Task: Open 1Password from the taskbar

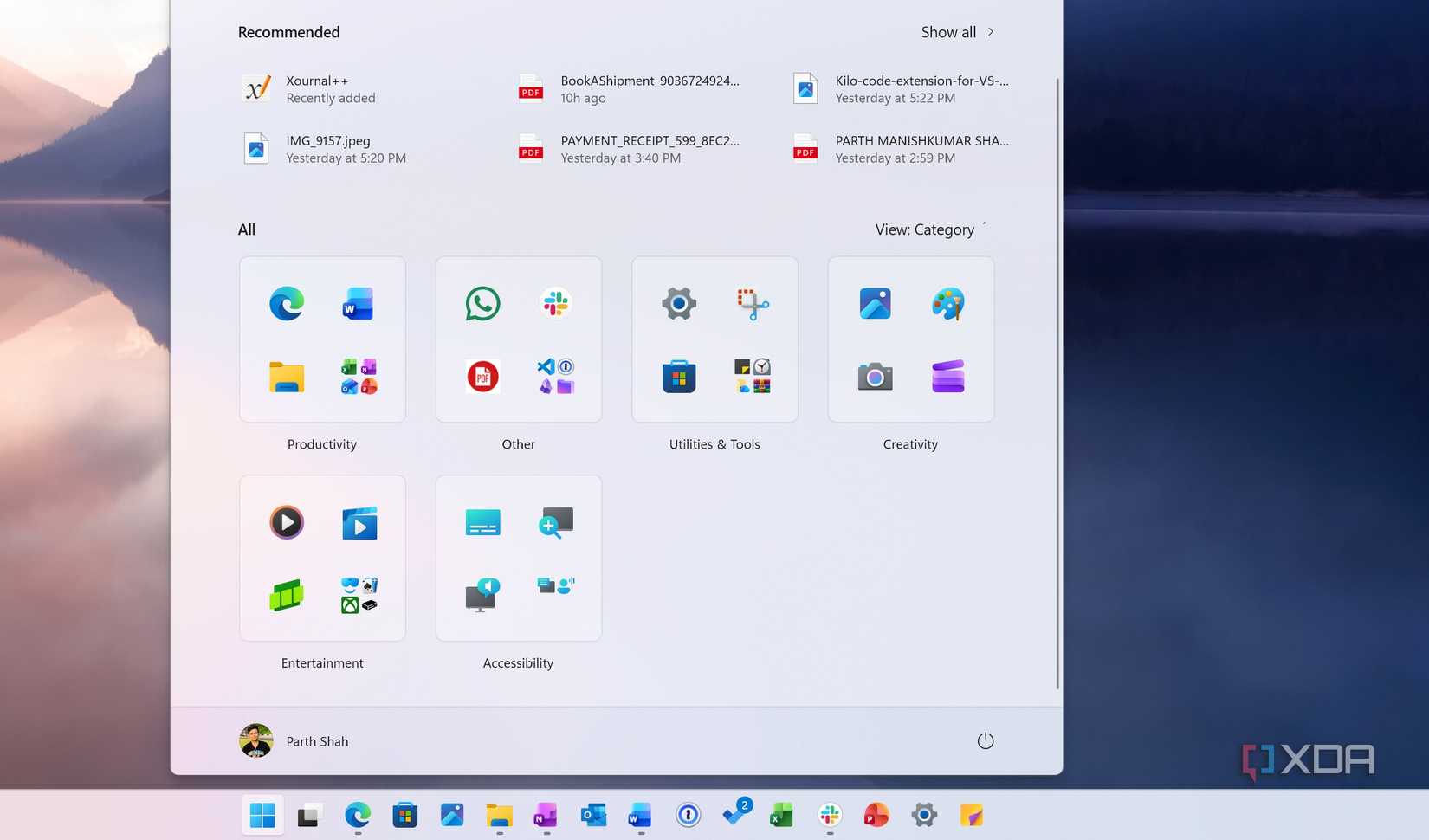Action: tap(688, 815)
